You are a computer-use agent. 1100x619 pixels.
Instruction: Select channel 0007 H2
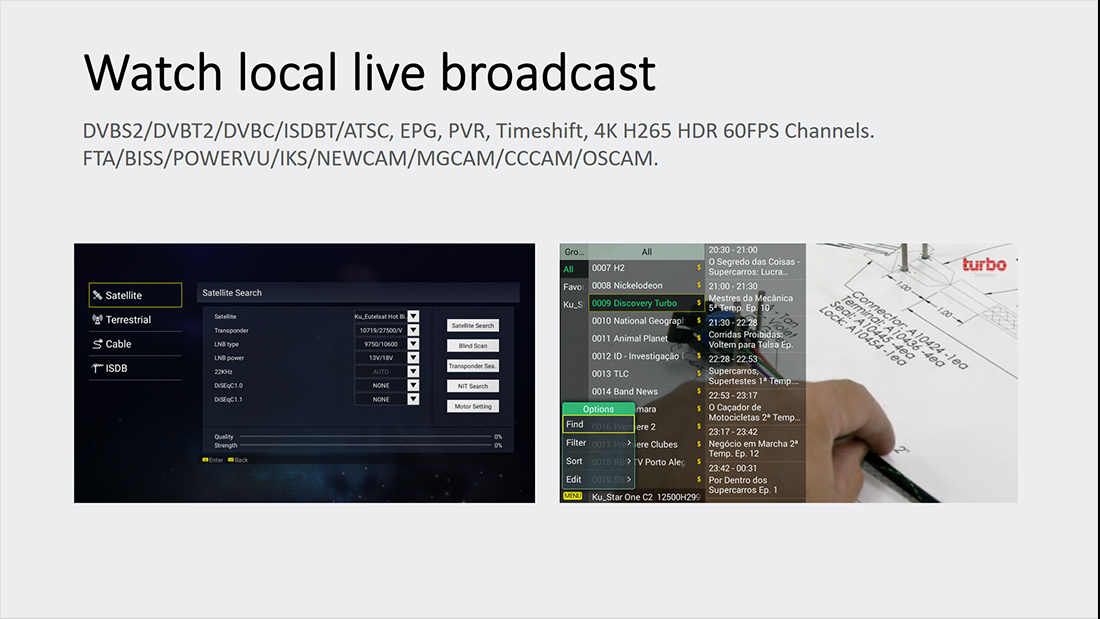coord(646,267)
